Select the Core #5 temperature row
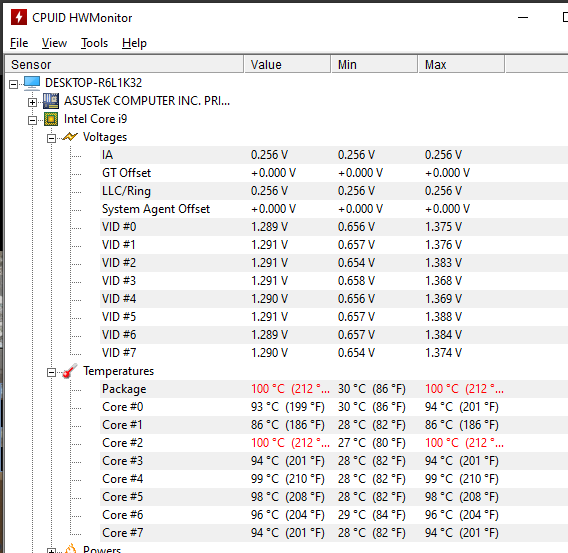568x553 pixels. (333, 497)
